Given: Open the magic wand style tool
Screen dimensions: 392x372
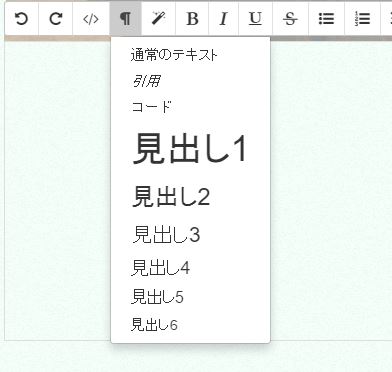Looking at the screenshot, I should 159,19.
